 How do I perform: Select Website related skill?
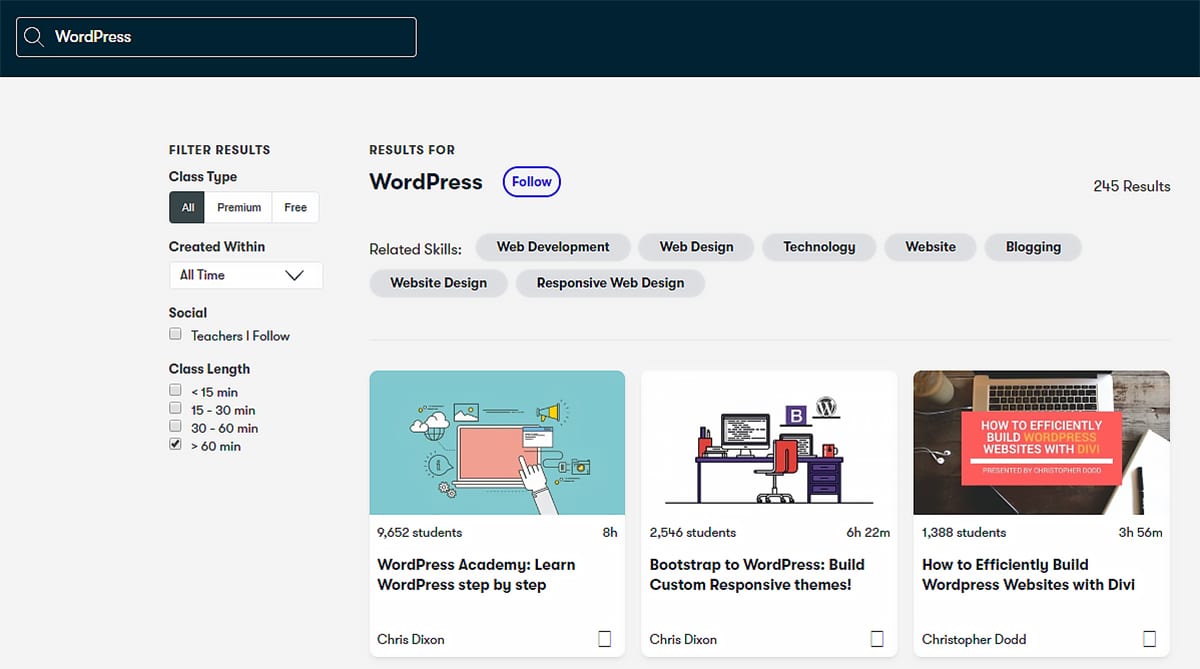tap(930, 247)
